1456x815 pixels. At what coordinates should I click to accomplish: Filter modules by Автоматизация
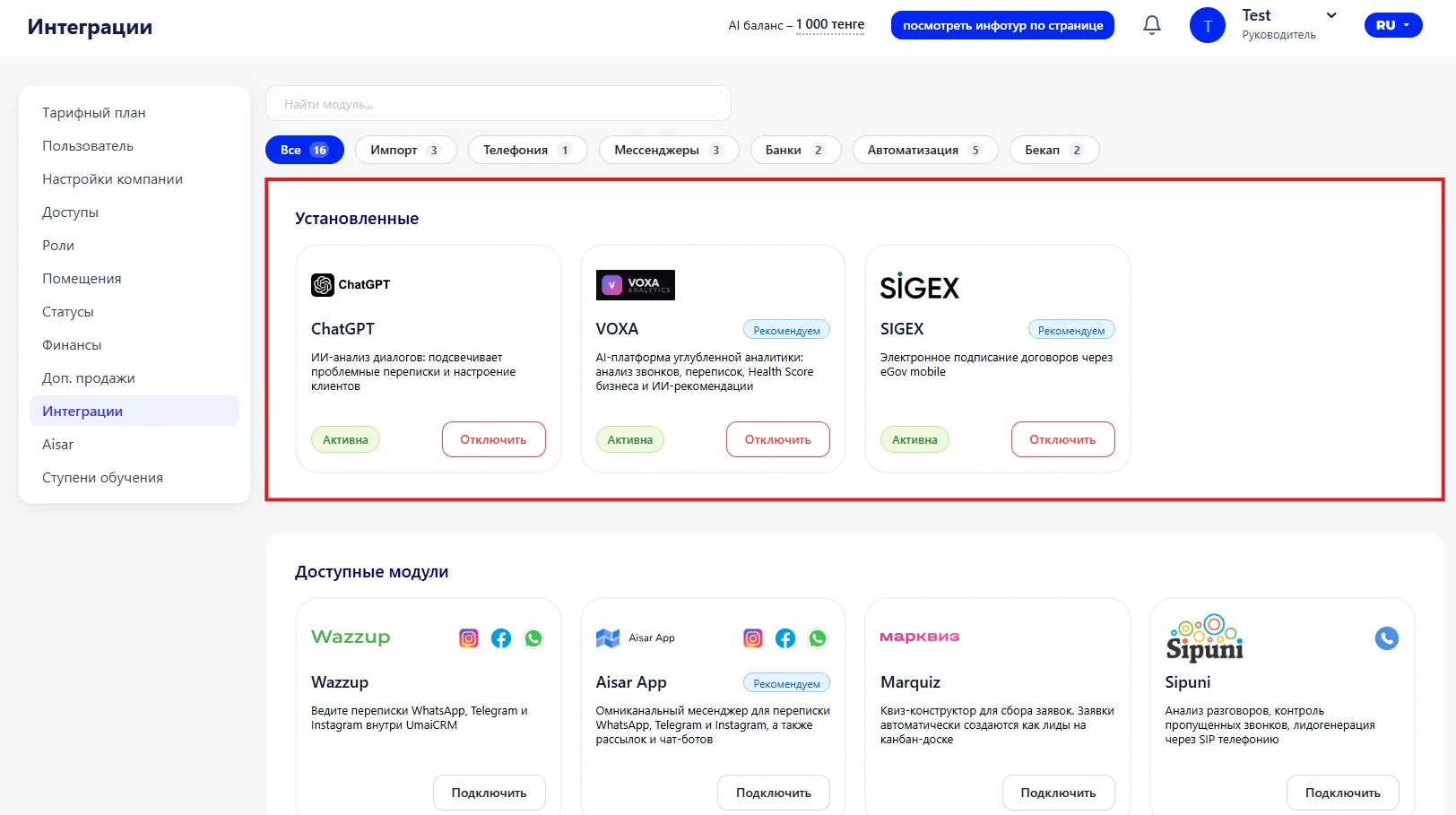925,150
